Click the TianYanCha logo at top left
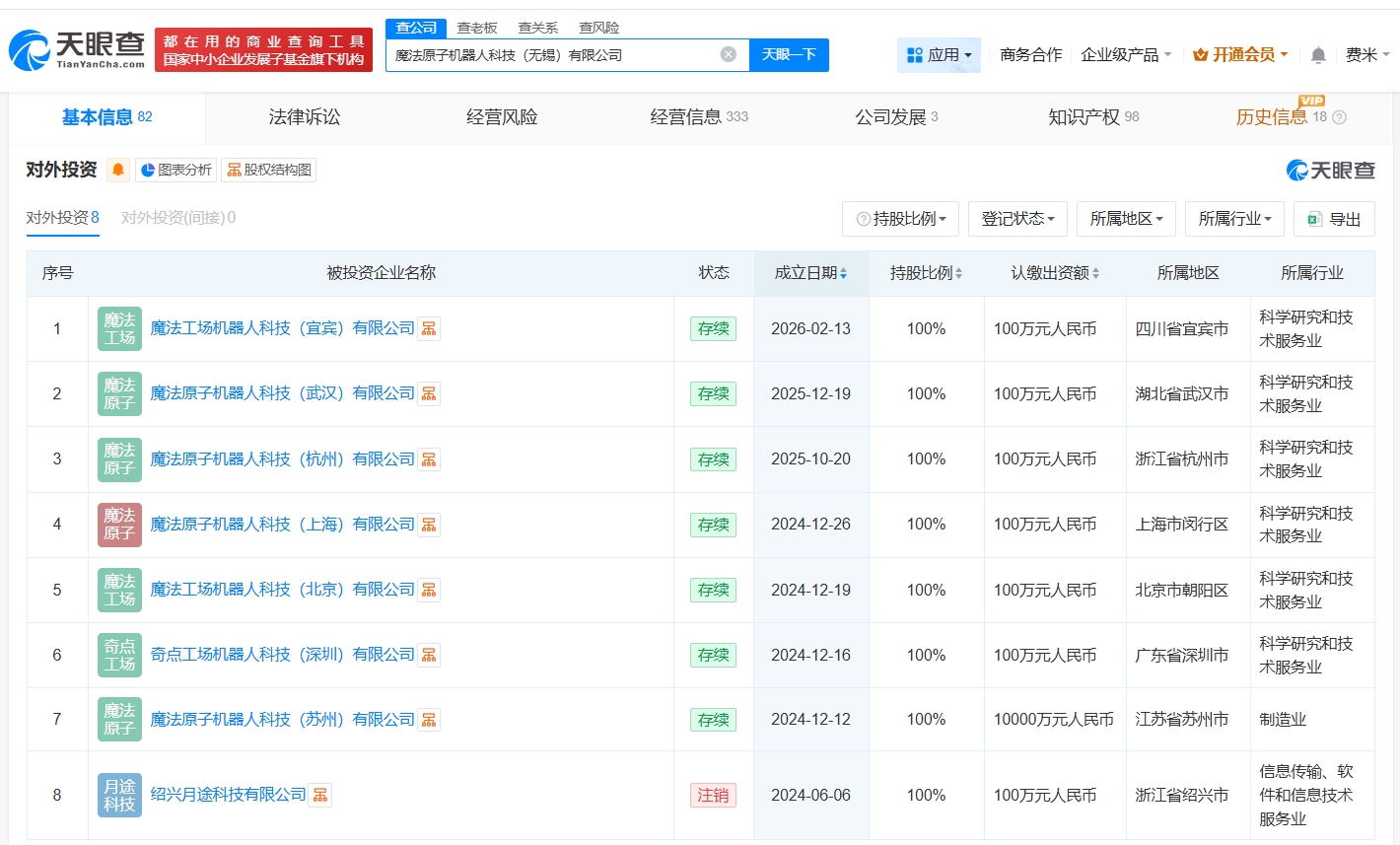Viewport: 1400px width, 845px height. [x=77, y=49]
